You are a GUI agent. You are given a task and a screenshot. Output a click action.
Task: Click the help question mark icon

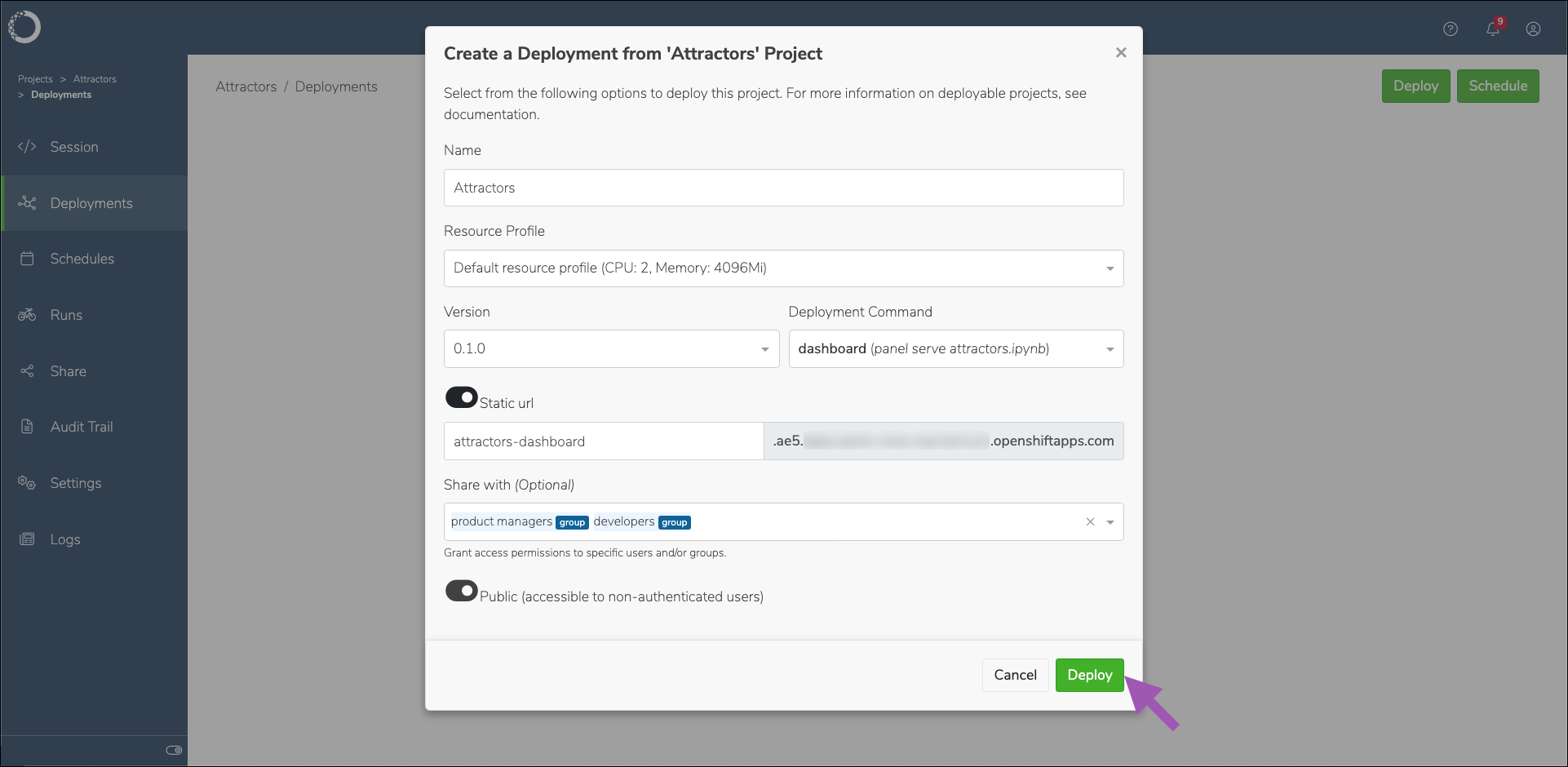point(1451,29)
